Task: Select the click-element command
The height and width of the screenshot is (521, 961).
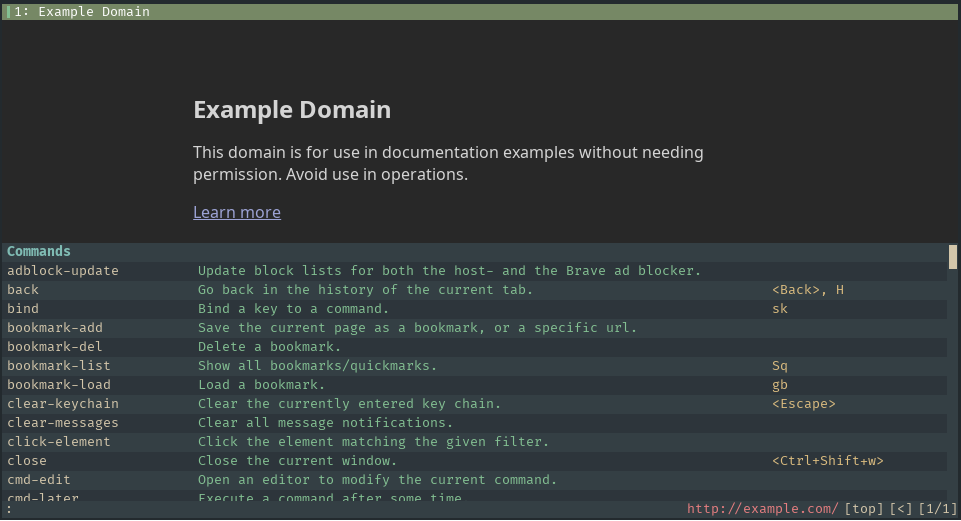Action: [x=59, y=442]
